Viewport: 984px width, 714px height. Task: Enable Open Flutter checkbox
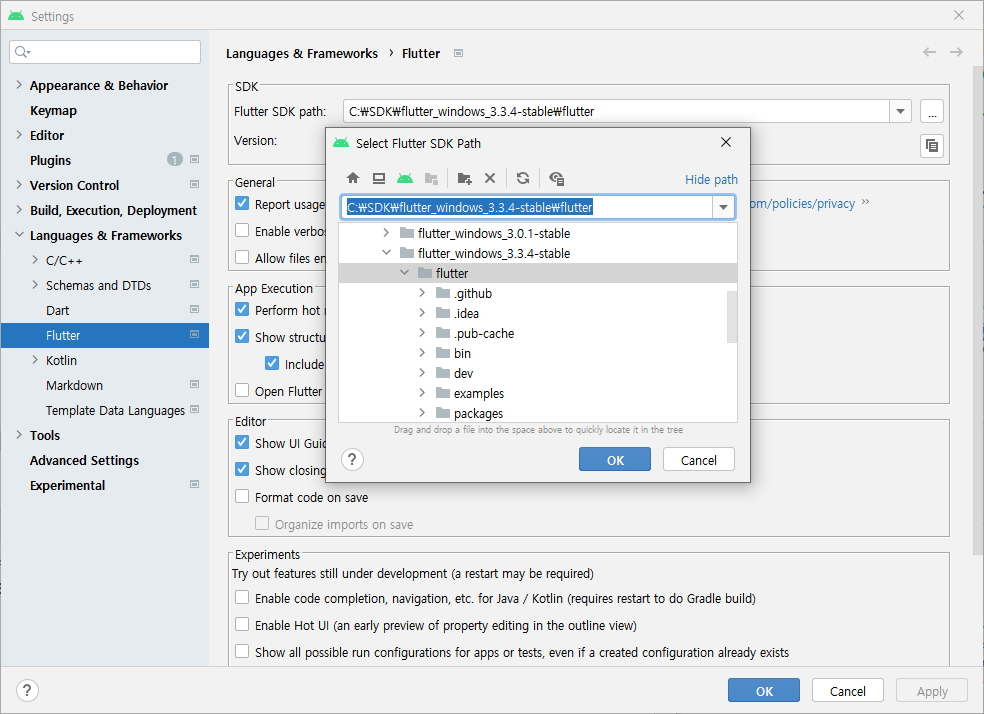click(x=242, y=390)
